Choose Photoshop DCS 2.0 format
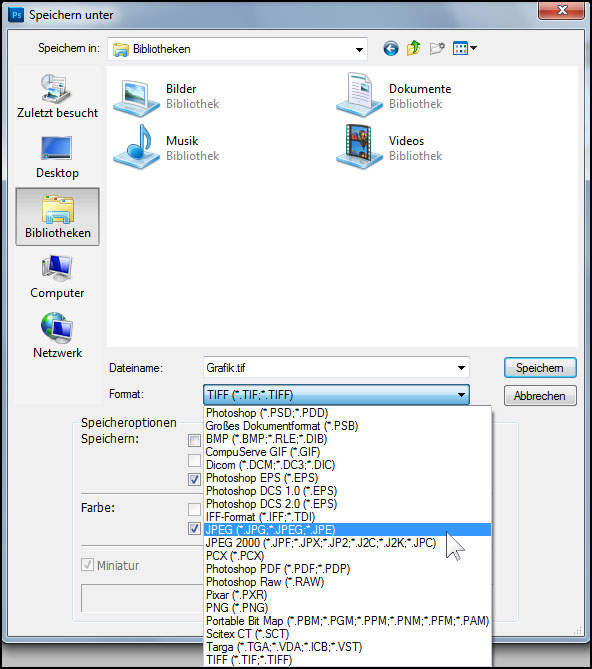This screenshot has width=592, height=669. [x=347, y=504]
